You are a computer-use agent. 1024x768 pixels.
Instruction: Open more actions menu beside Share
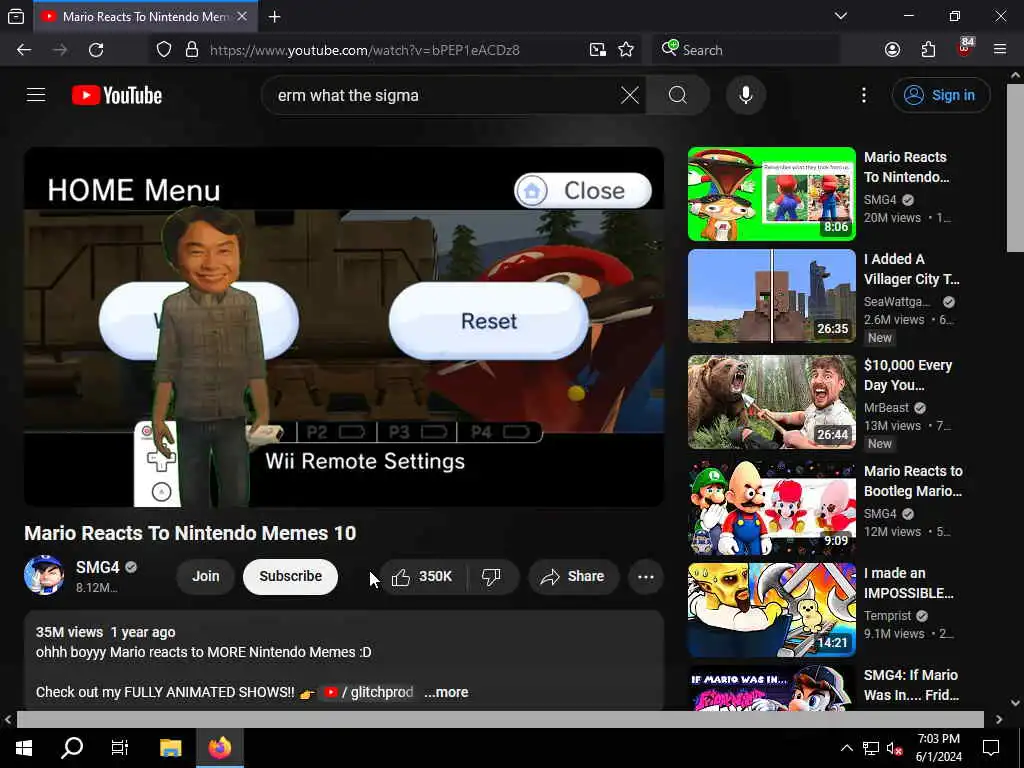646,577
